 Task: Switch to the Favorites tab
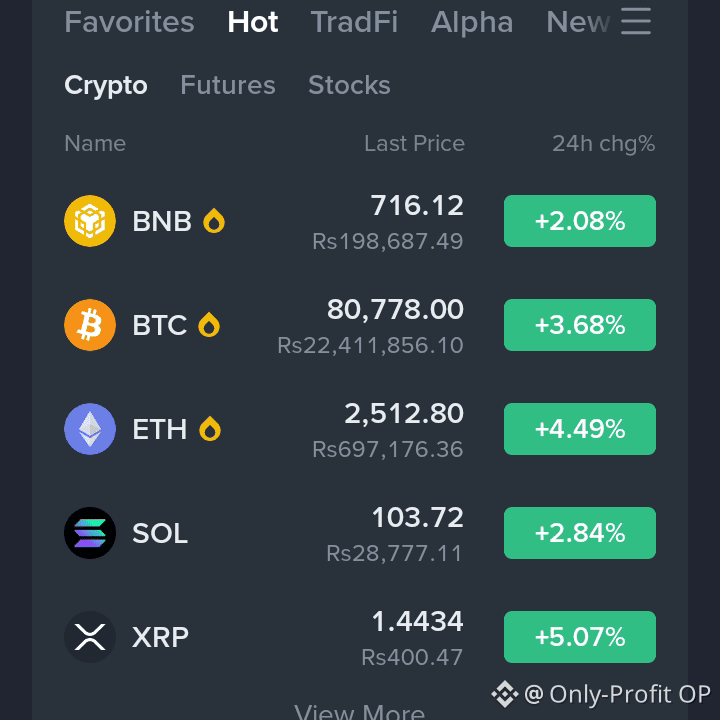pyautogui.click(x=129, y=22)
